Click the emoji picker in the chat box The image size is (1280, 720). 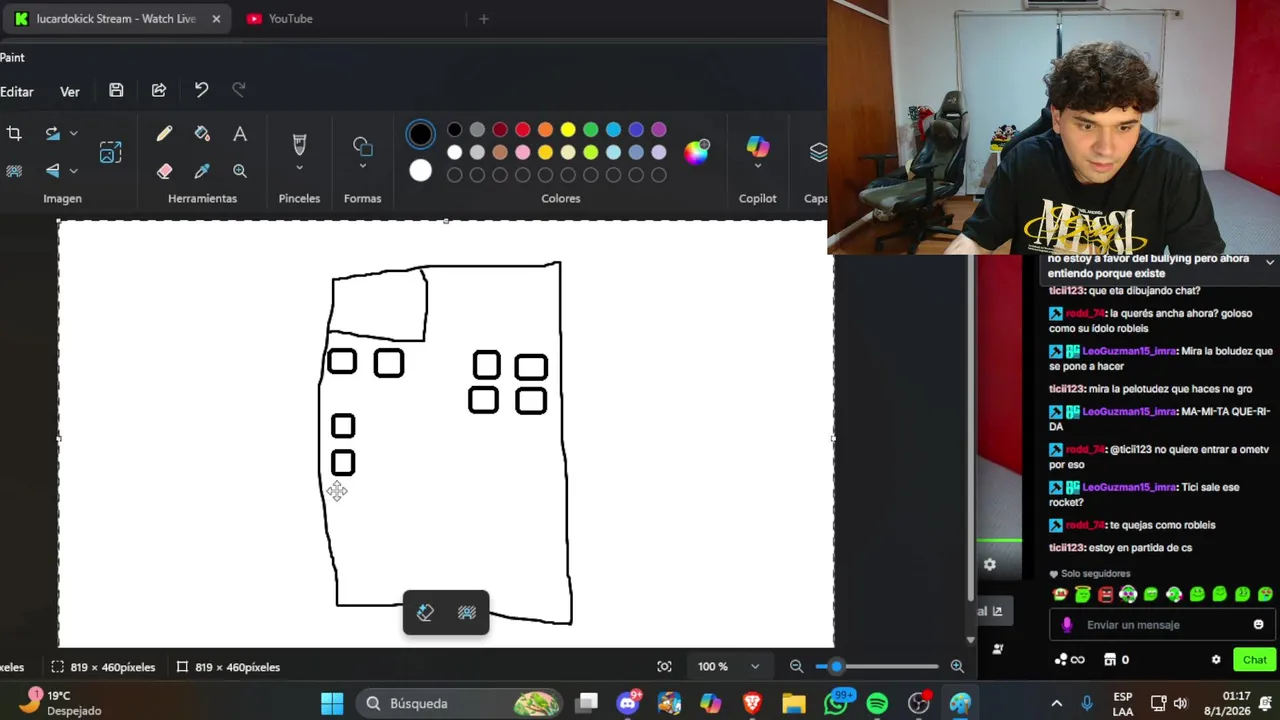[1258, 625]
